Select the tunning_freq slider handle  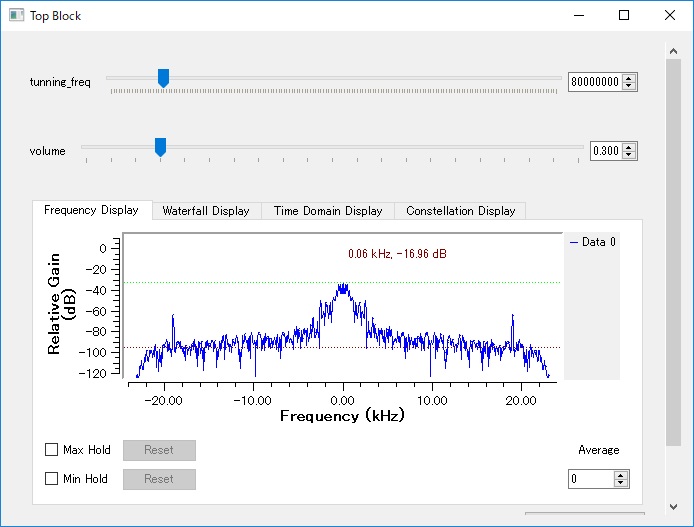[x=163, y=78]
